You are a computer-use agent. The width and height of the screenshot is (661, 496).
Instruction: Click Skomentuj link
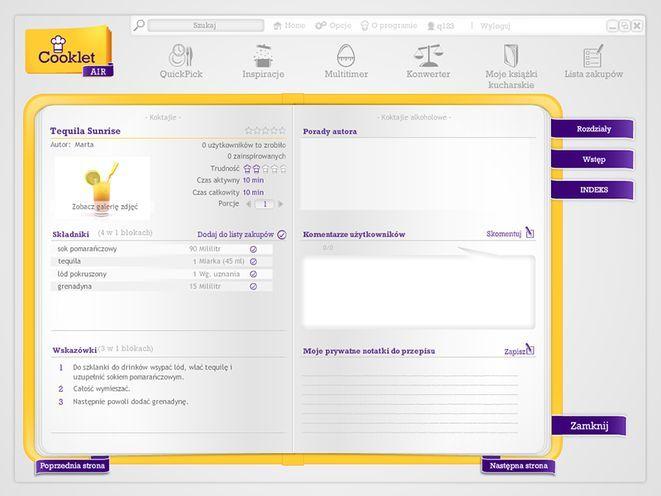[x=504, y=233]
